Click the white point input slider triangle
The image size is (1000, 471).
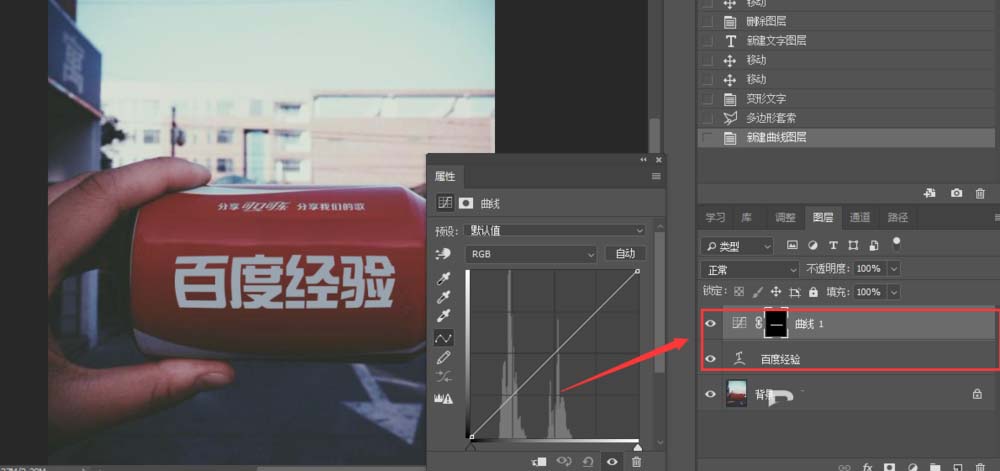click(636, 447)
